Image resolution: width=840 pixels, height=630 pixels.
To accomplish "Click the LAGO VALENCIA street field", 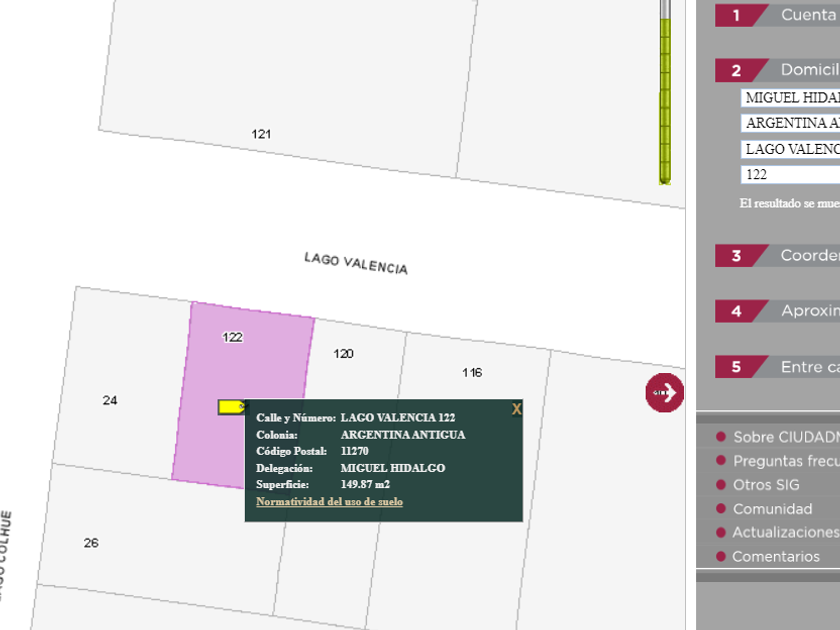I will pos(790,149).
